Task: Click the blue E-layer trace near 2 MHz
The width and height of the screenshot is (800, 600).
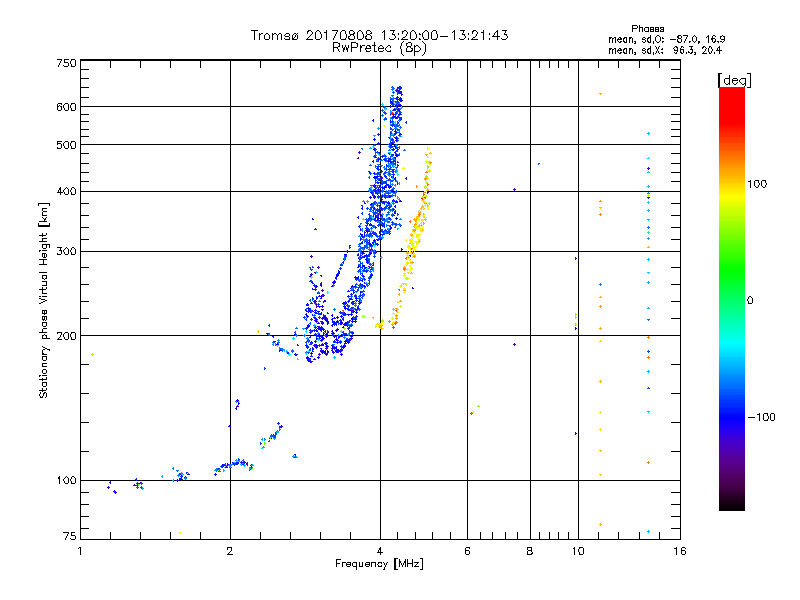Action: click(234, 465)
